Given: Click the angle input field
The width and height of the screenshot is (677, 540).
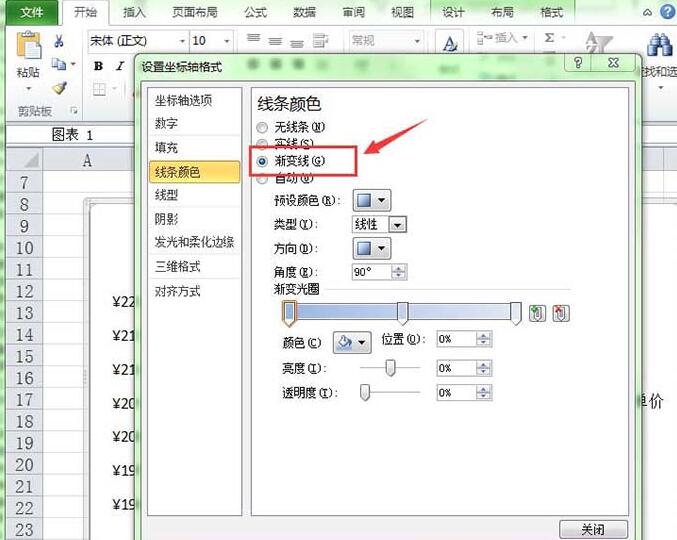Looking at the screenshot, I should click(x=372, y=272).
